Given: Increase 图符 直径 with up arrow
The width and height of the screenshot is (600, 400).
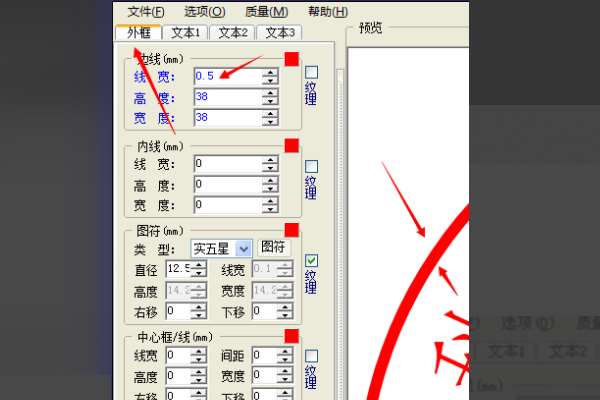Looking at the screenshot, I should click(199, 265).
